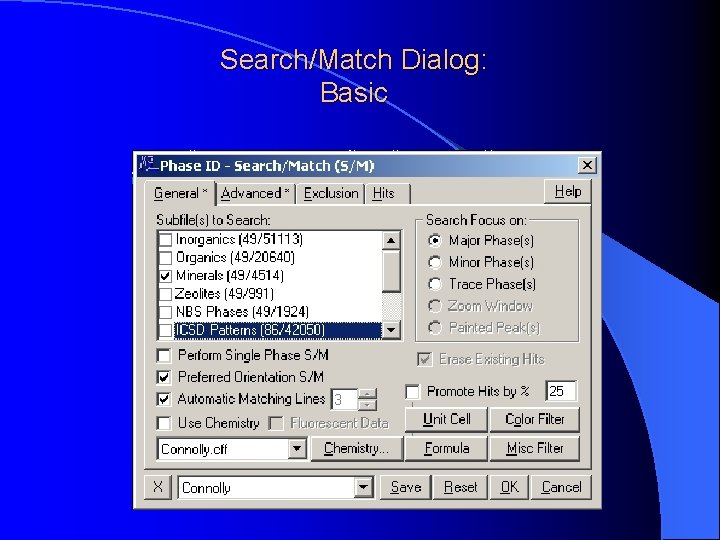Enable Use Chemistry checkbox
The width and height of the screenshot is (720, 540).
pos(164,423)
